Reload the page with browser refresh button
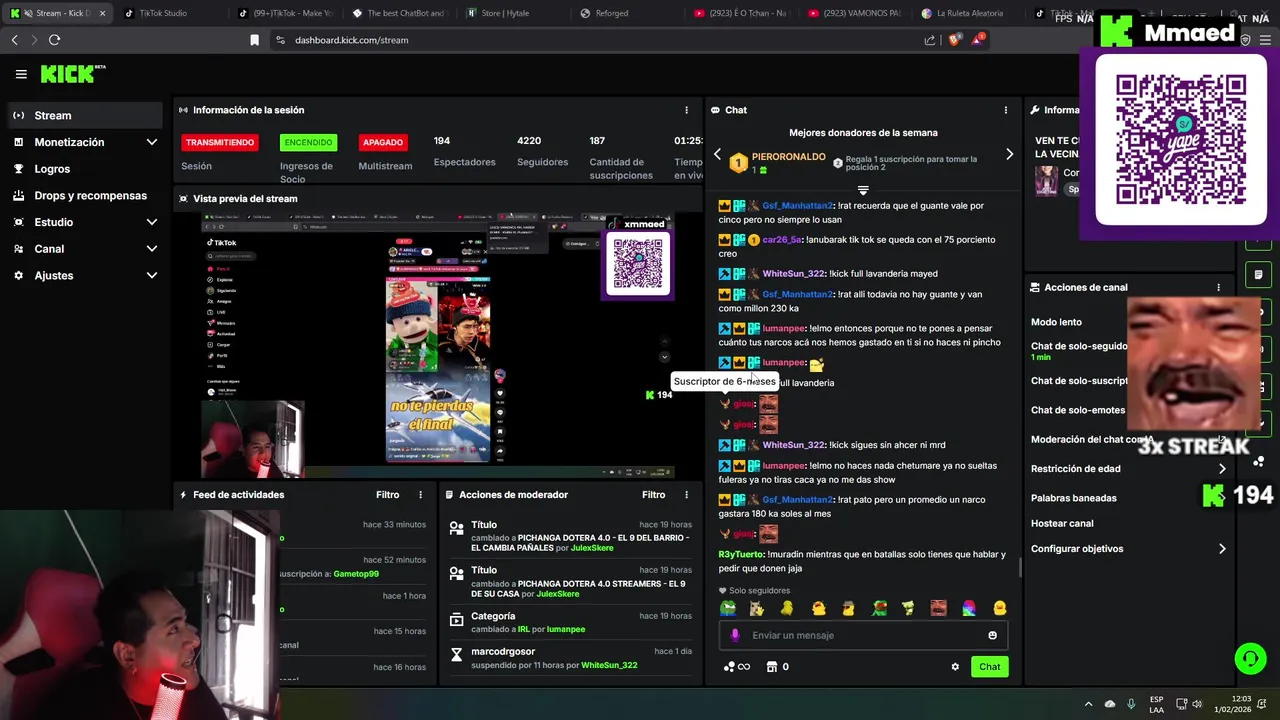Image resolution: width=1280 pixels, height=720 pixels. [54, 40]
